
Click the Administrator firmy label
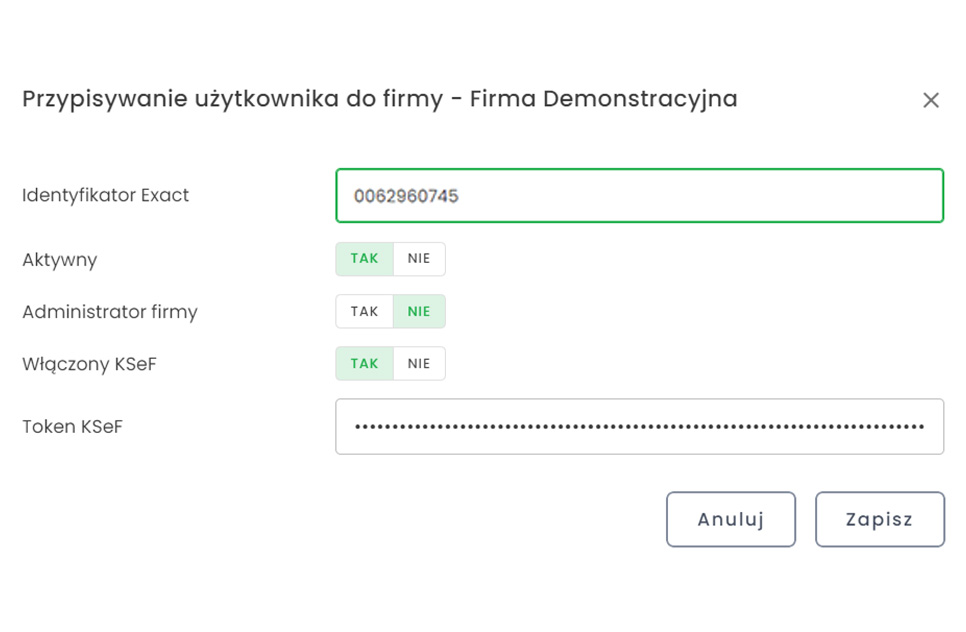pyautogui.click(x=110, y=311)
